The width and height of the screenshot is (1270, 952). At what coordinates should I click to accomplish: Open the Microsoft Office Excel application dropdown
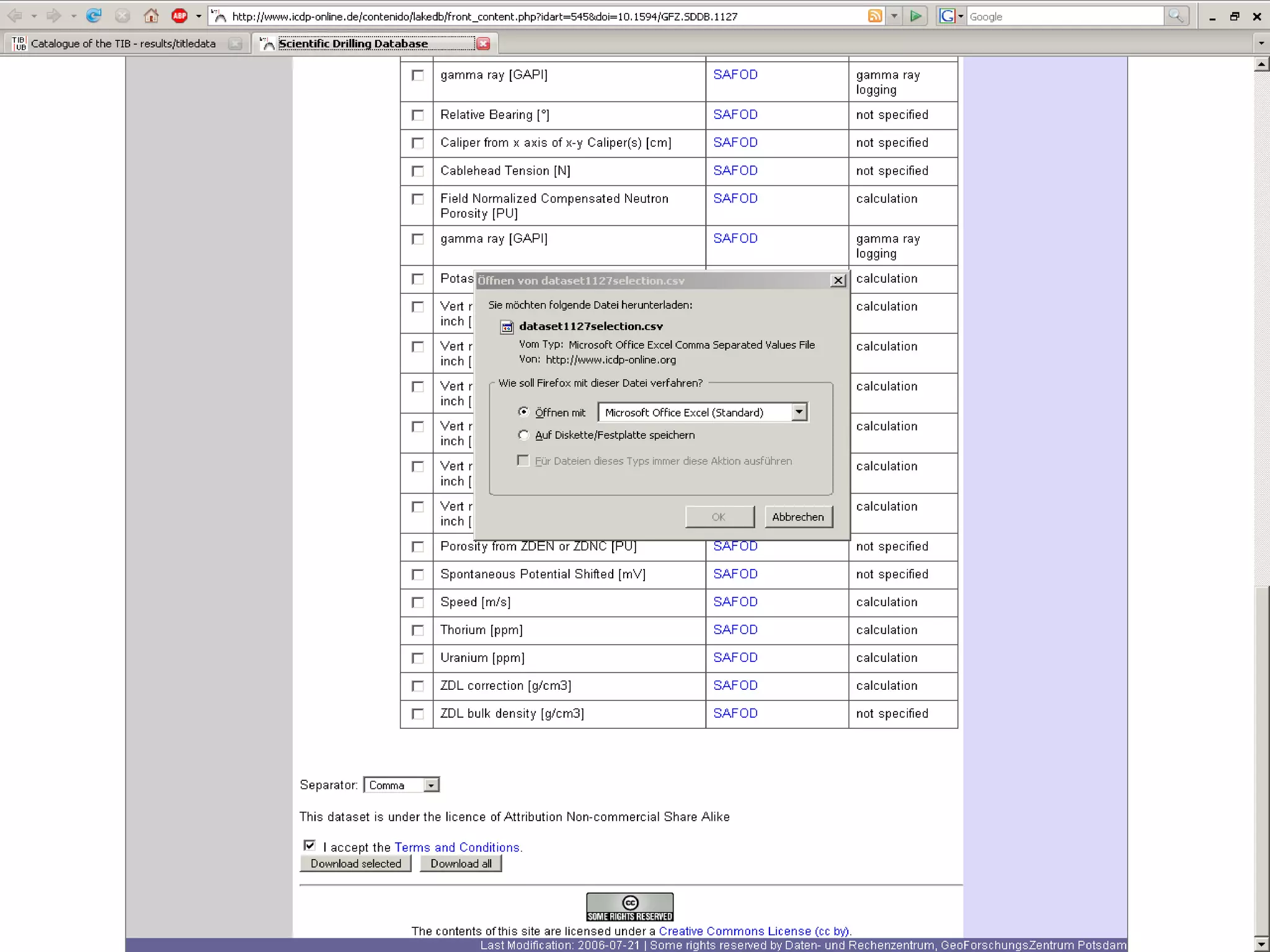coord(799,412)
